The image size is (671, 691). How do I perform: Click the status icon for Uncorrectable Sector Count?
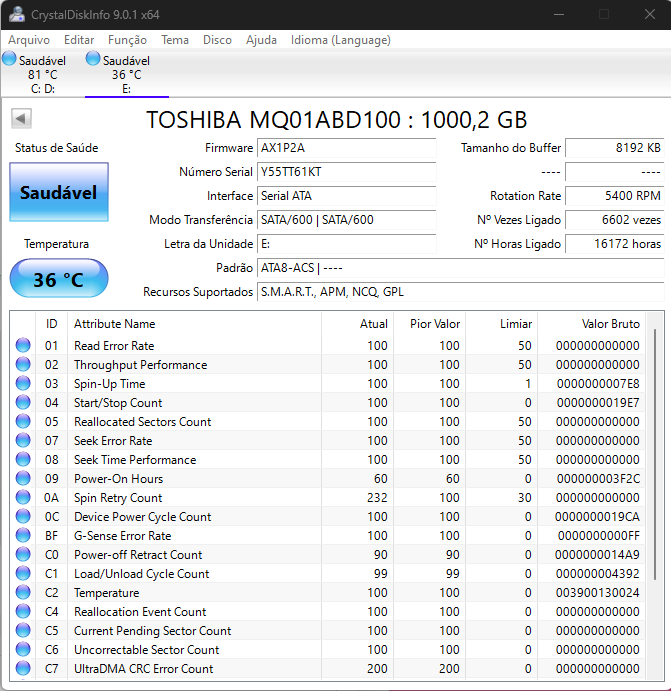coord(23,649)
